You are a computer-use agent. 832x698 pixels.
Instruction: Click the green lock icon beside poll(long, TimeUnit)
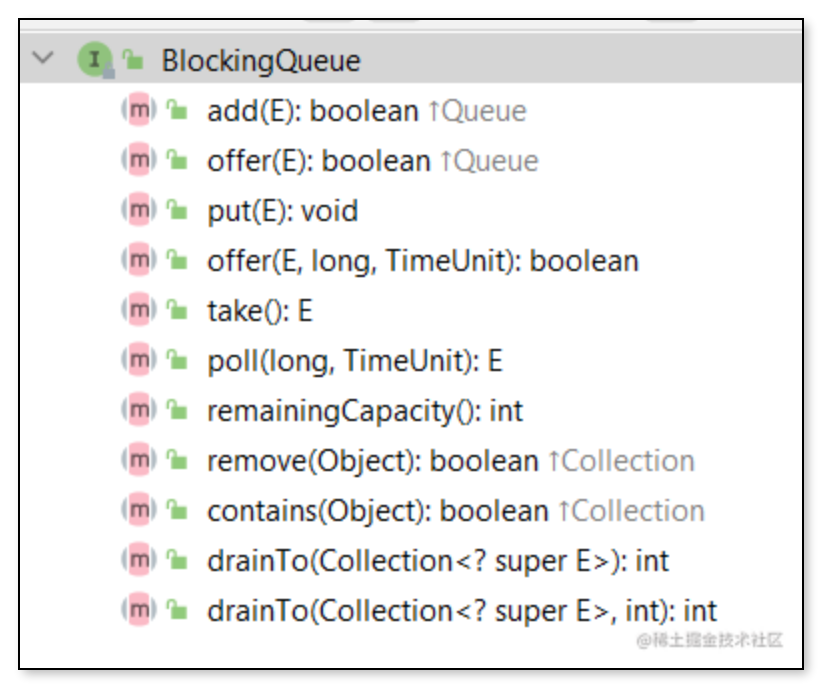tap(177, 360)
